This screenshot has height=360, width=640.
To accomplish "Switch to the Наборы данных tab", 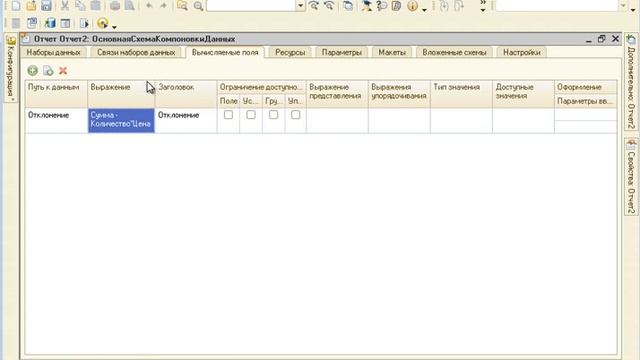I will (x=53, y=52).
